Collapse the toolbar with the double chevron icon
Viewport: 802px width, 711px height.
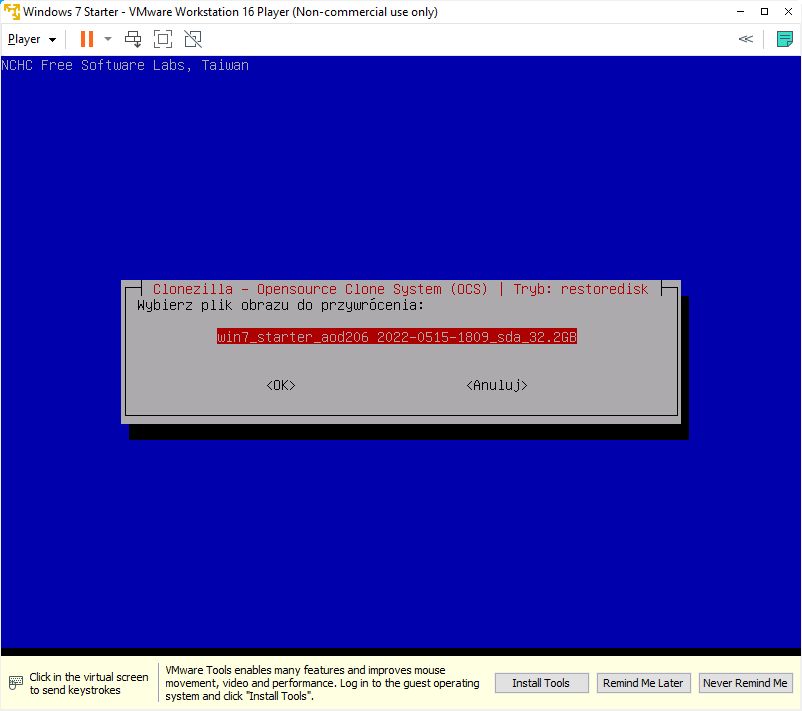click(746, 39)
